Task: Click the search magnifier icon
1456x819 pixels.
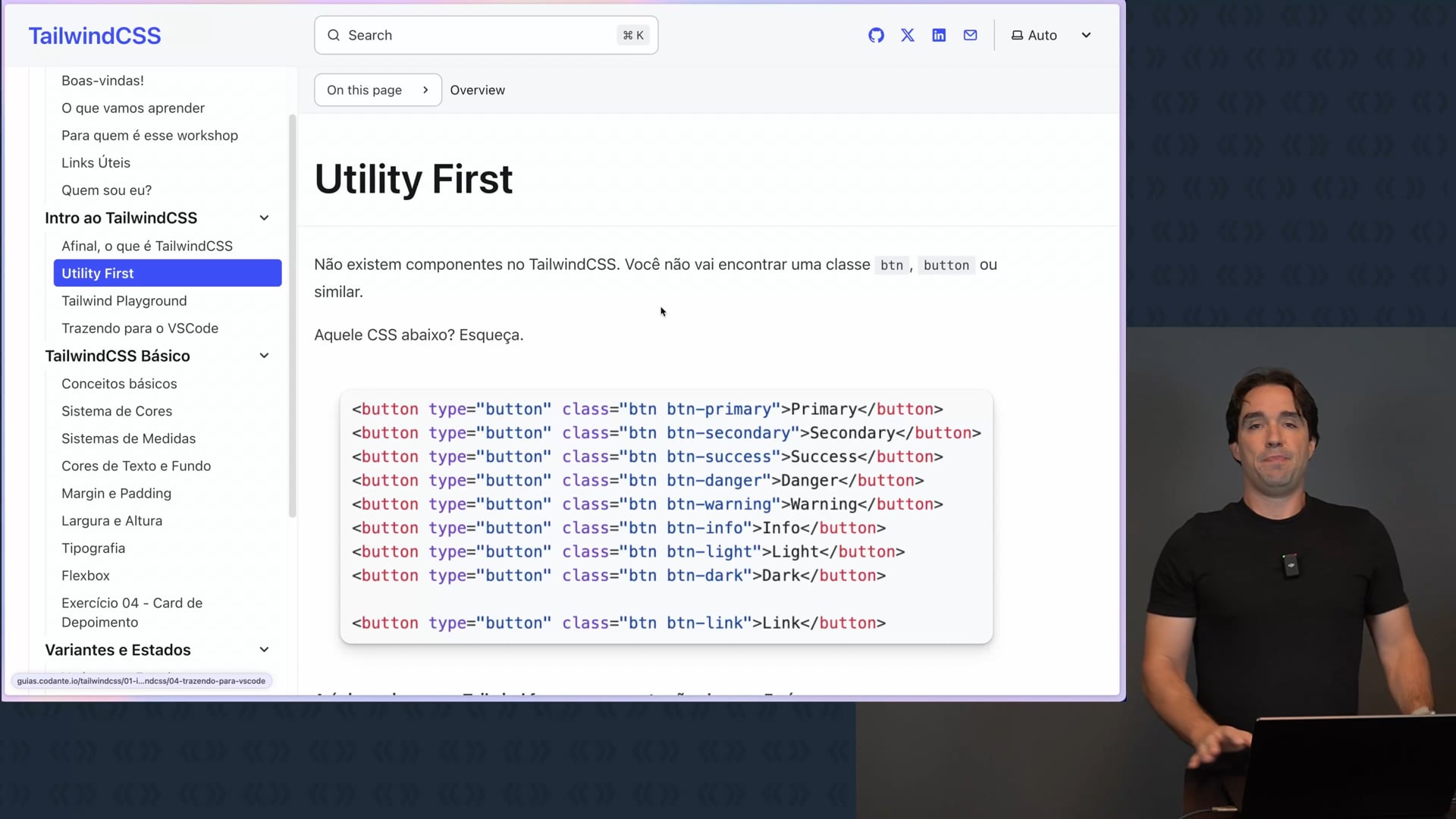Action: pyautogui.click(x=334, y=36)
